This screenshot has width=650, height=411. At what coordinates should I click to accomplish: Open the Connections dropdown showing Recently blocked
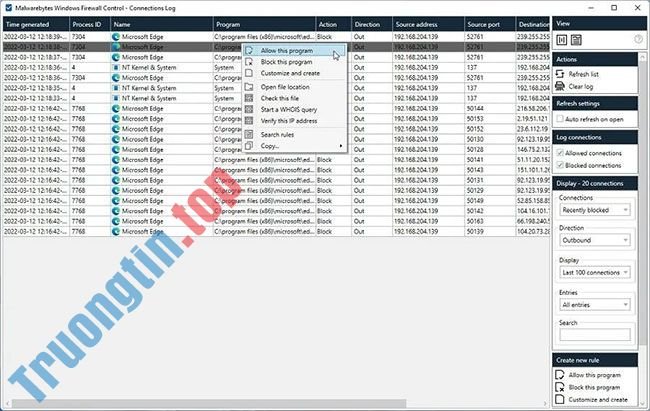click(x=594, y=210)
